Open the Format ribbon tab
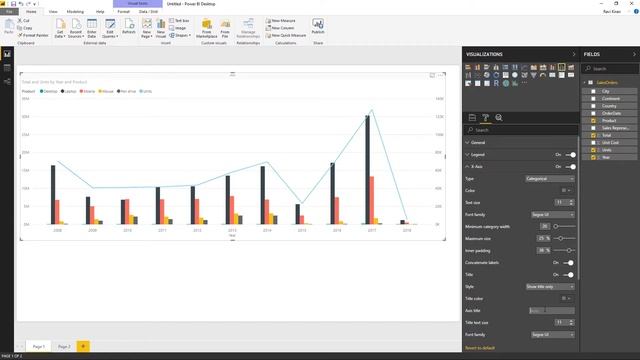This screenshot has height=360, width=640. (123, 11)
